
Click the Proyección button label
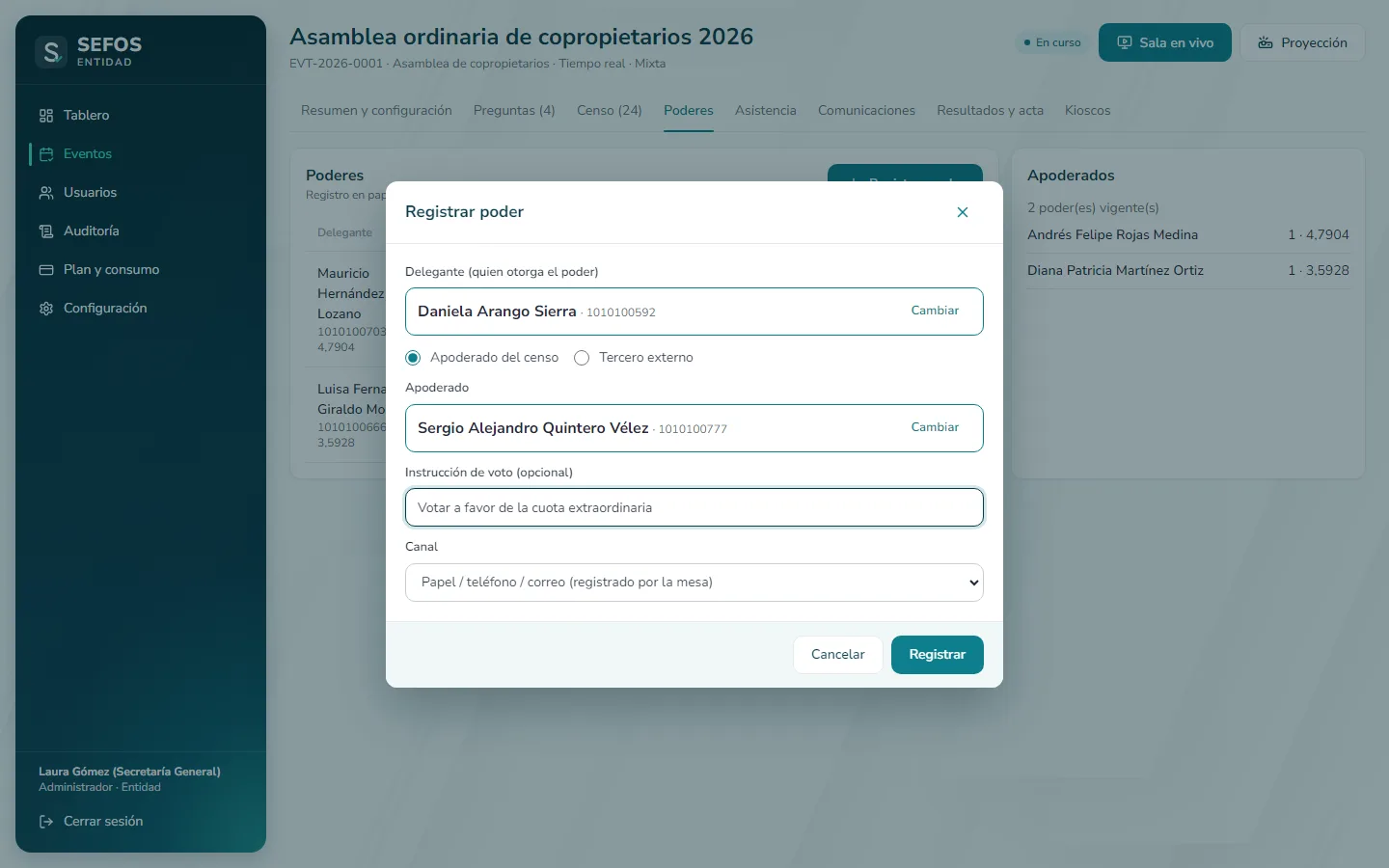coord(1314,42)
